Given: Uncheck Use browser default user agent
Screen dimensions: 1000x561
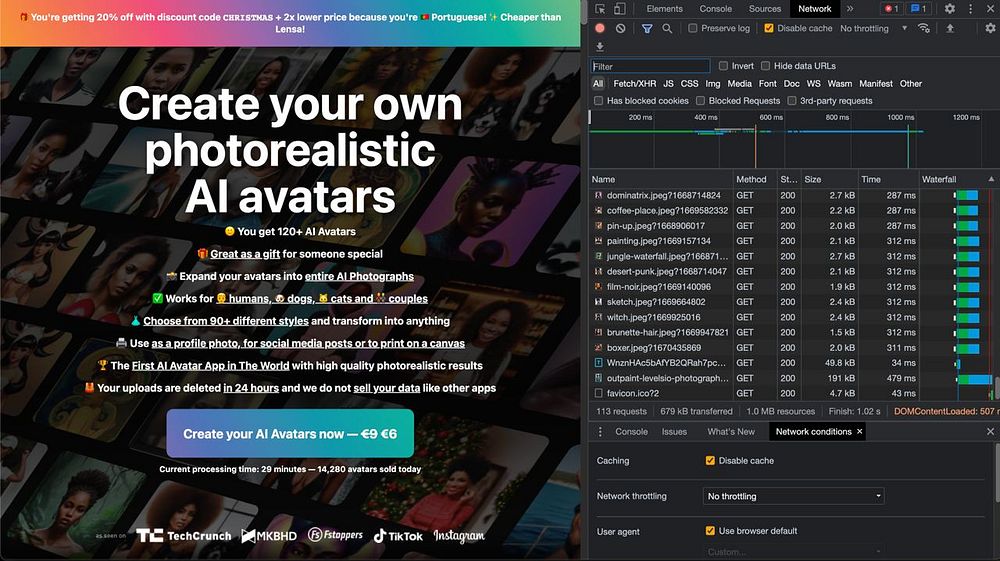Looking at the screenshot, I should (x=710, y=530).
